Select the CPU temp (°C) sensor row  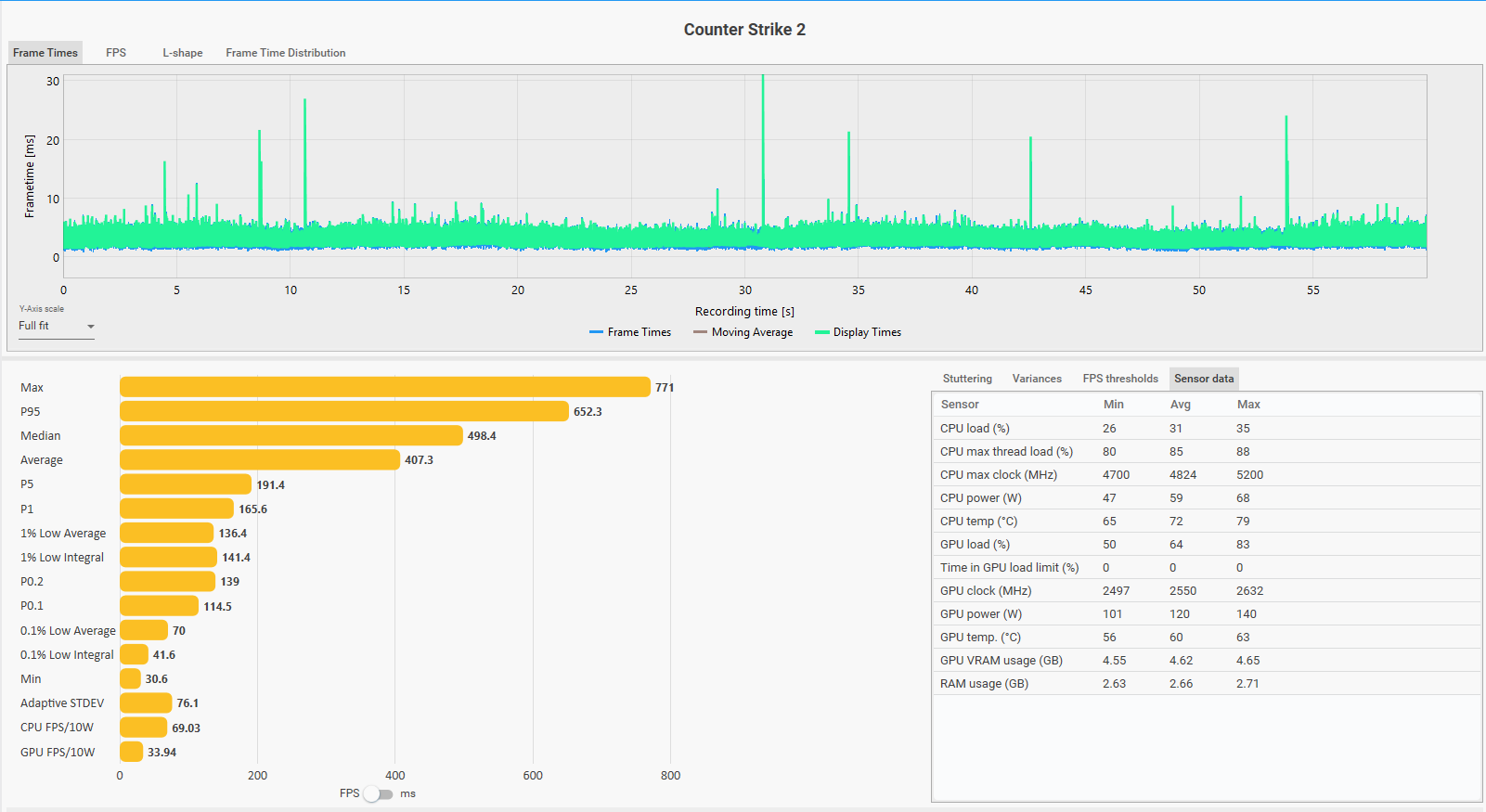[1207, 522]
